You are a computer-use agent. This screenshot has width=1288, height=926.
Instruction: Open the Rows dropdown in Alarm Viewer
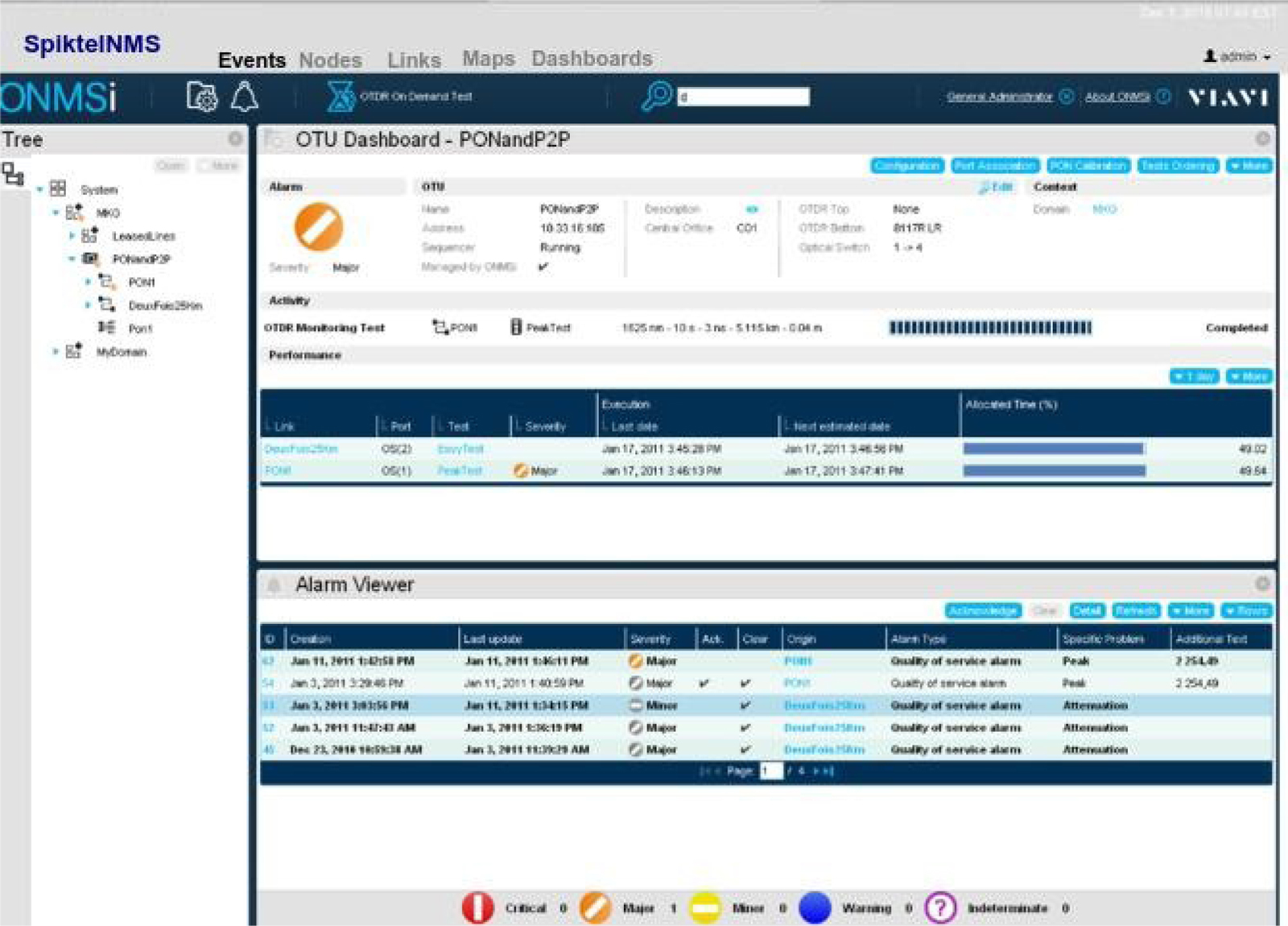1246,610
